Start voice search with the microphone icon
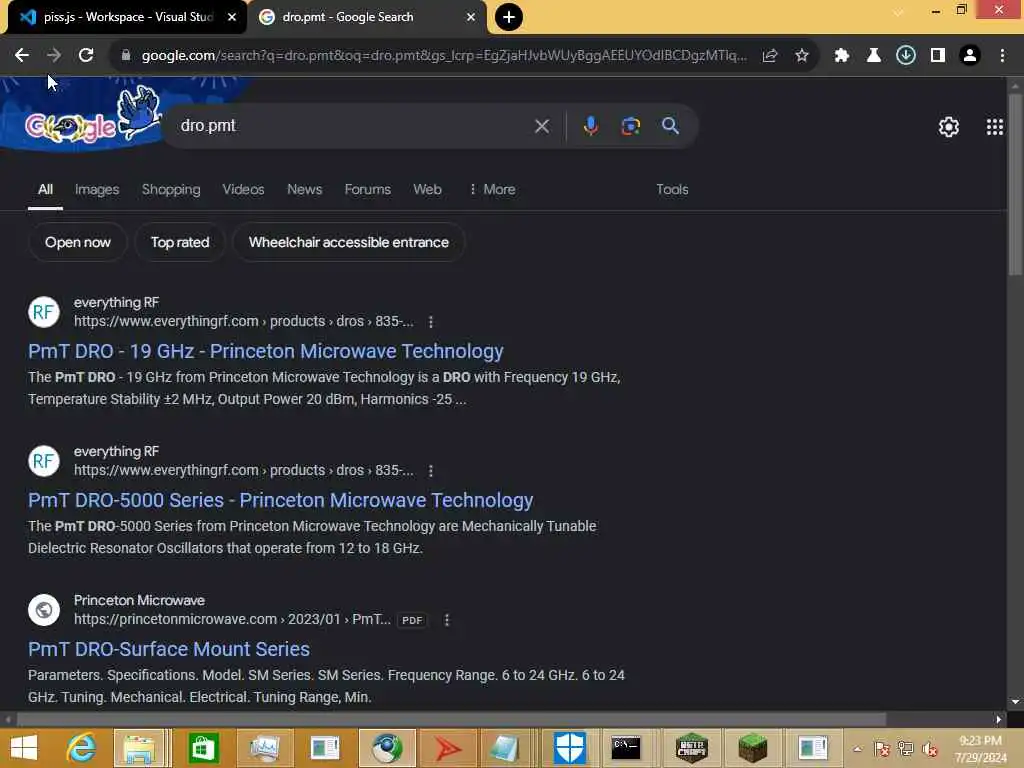 590,125
